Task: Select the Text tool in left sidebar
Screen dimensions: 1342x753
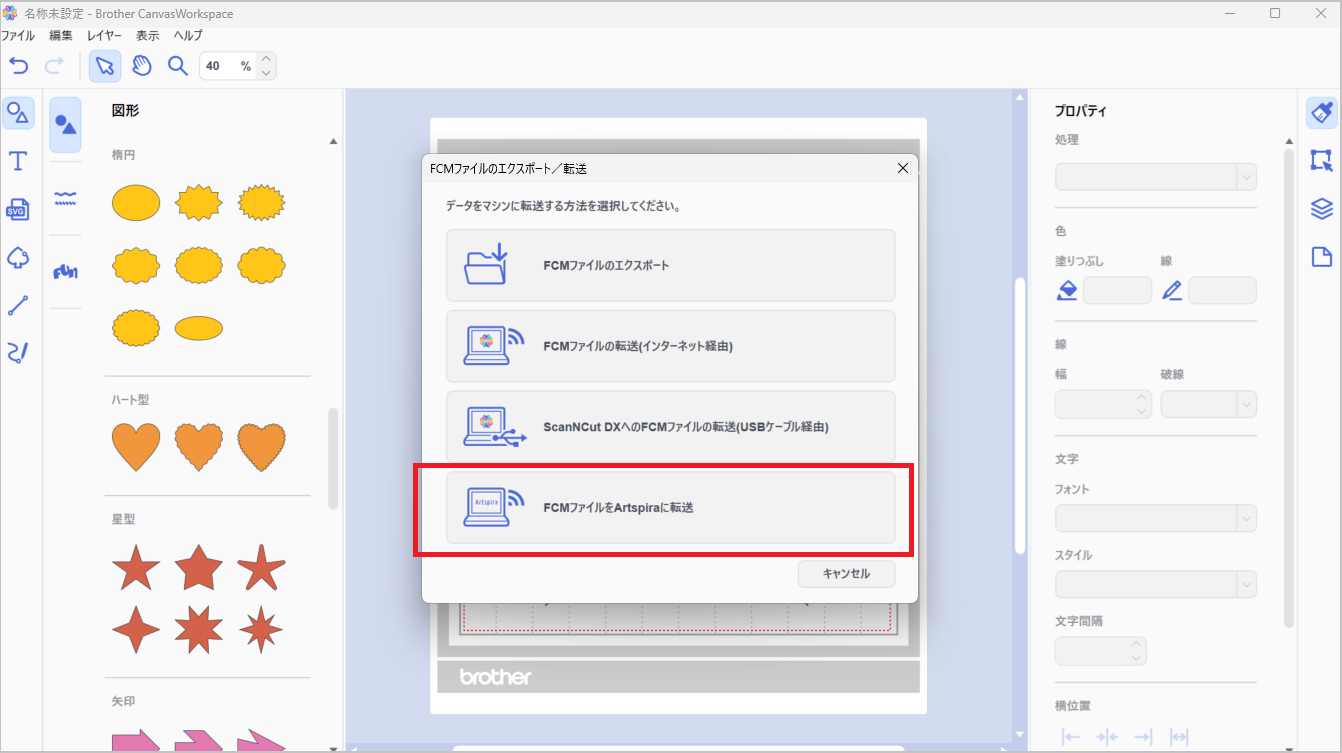Action: coord(17,161)
